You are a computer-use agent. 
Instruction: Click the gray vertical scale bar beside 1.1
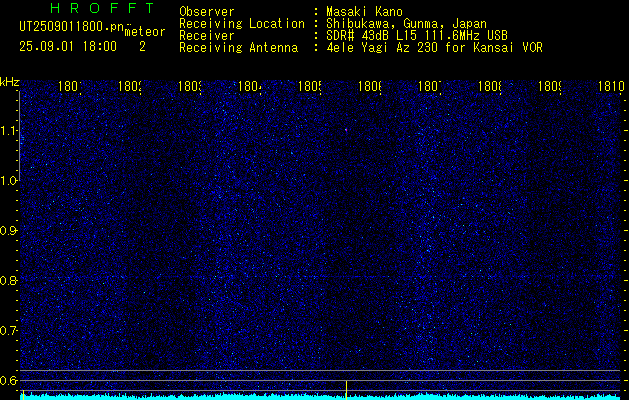tap(19, 135)
